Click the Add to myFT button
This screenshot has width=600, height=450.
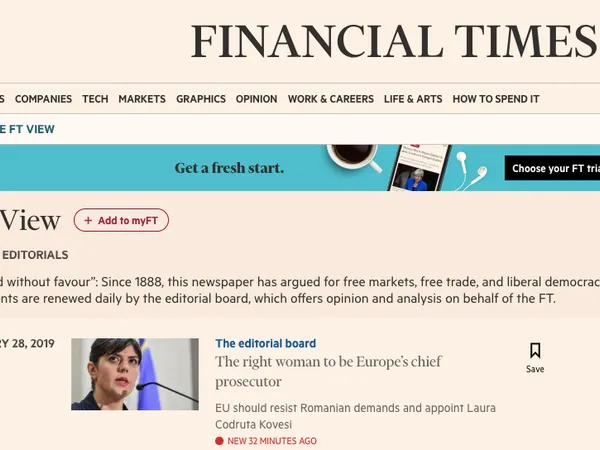point(121,221)
